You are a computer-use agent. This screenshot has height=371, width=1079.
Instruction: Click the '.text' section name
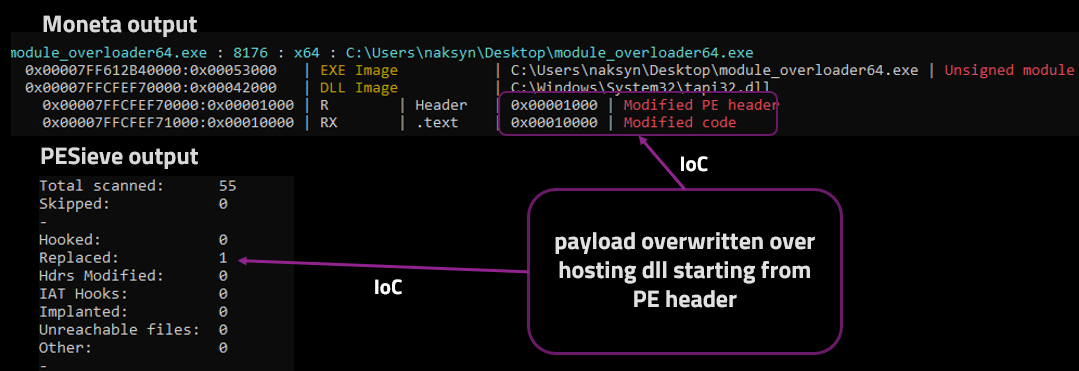pos(438,123)
